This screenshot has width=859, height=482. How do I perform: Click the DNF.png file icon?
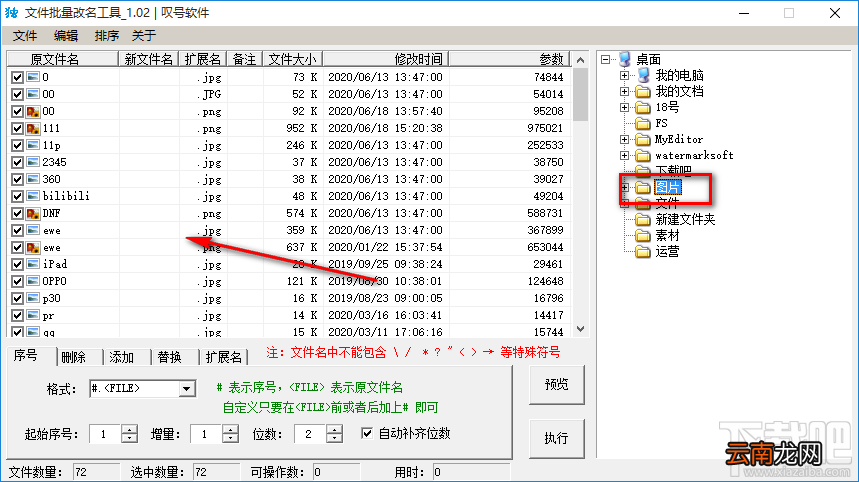point(33,213)
